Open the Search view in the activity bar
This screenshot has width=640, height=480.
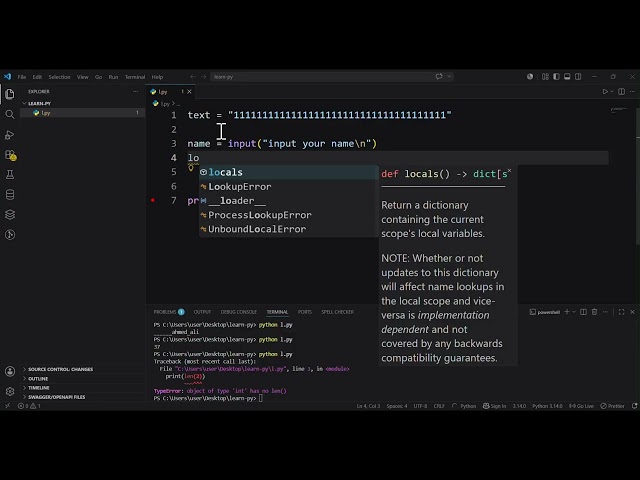pos(10,114)
